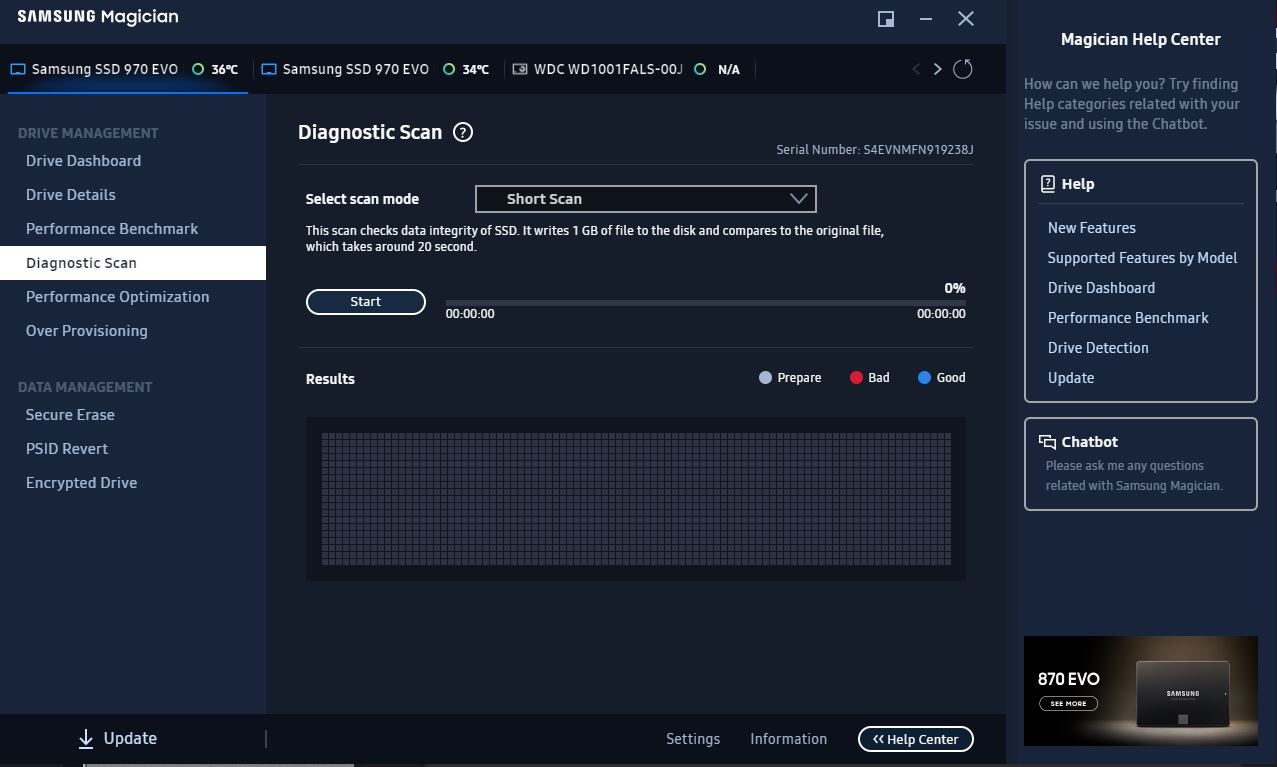Click See More on 870 EVO ad
The image size is (1277, 767).
[1068, 703]
